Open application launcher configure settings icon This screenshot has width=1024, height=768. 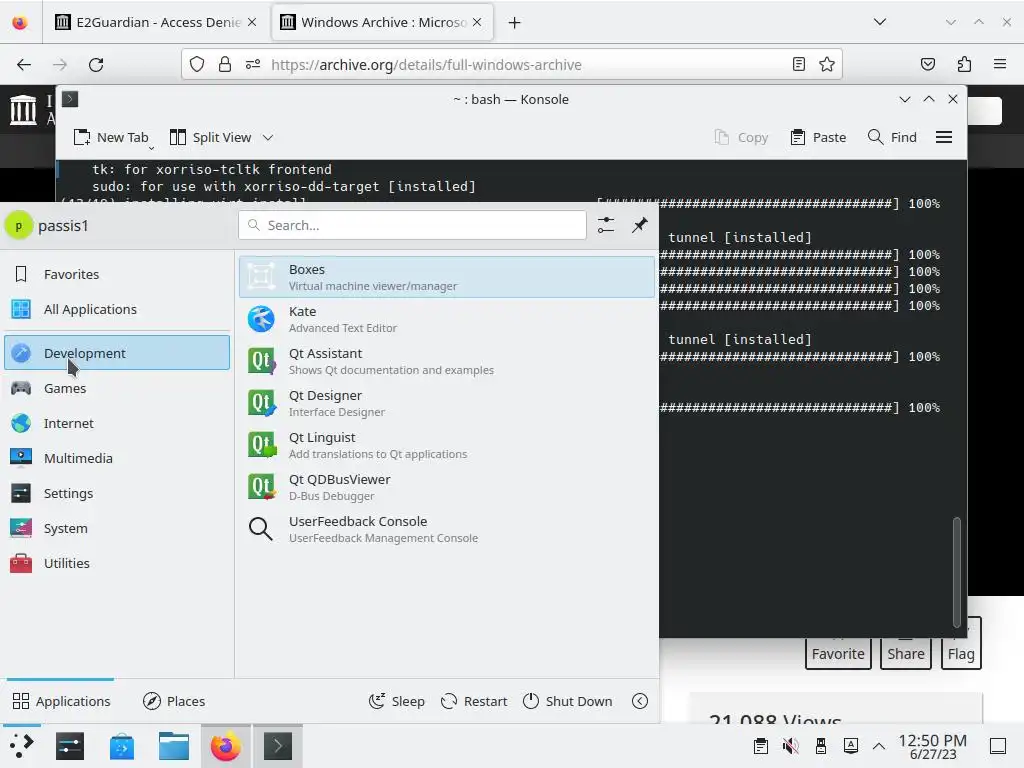(605, 225)
